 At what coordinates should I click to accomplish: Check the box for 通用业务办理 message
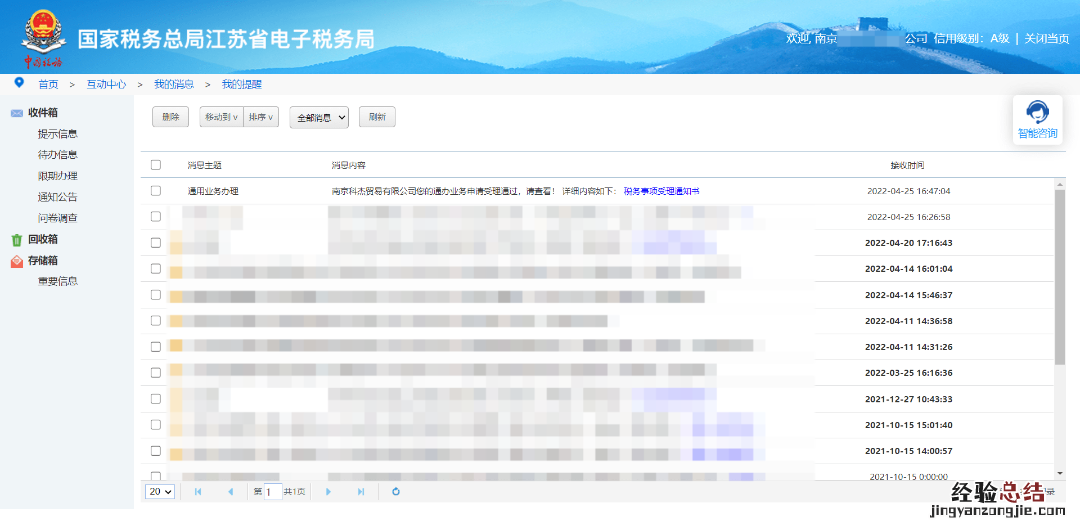click(x=155, y=190)
